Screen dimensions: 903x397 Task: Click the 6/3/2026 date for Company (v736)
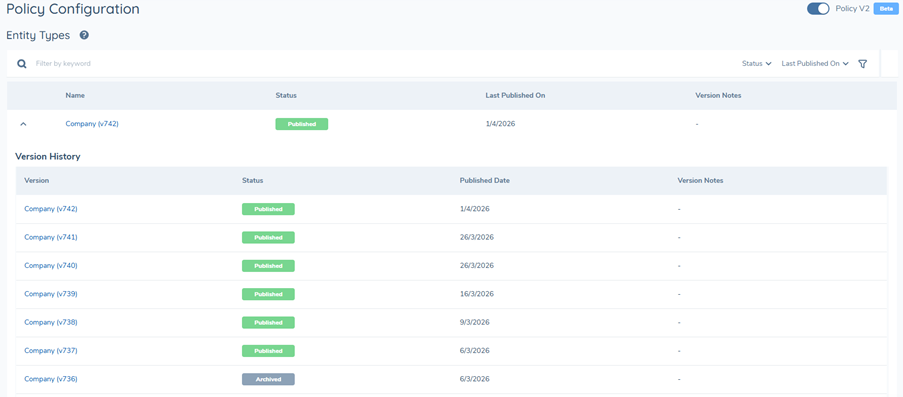point(475,379)
